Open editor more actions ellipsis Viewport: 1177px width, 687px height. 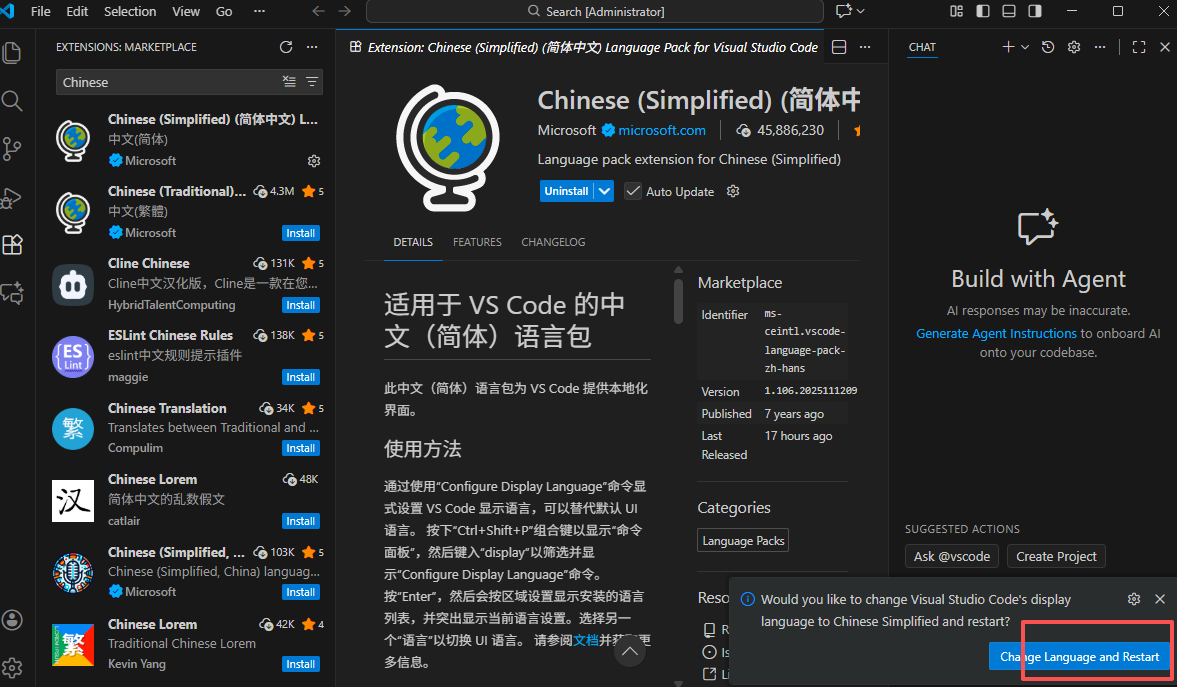tap(865, 47)
